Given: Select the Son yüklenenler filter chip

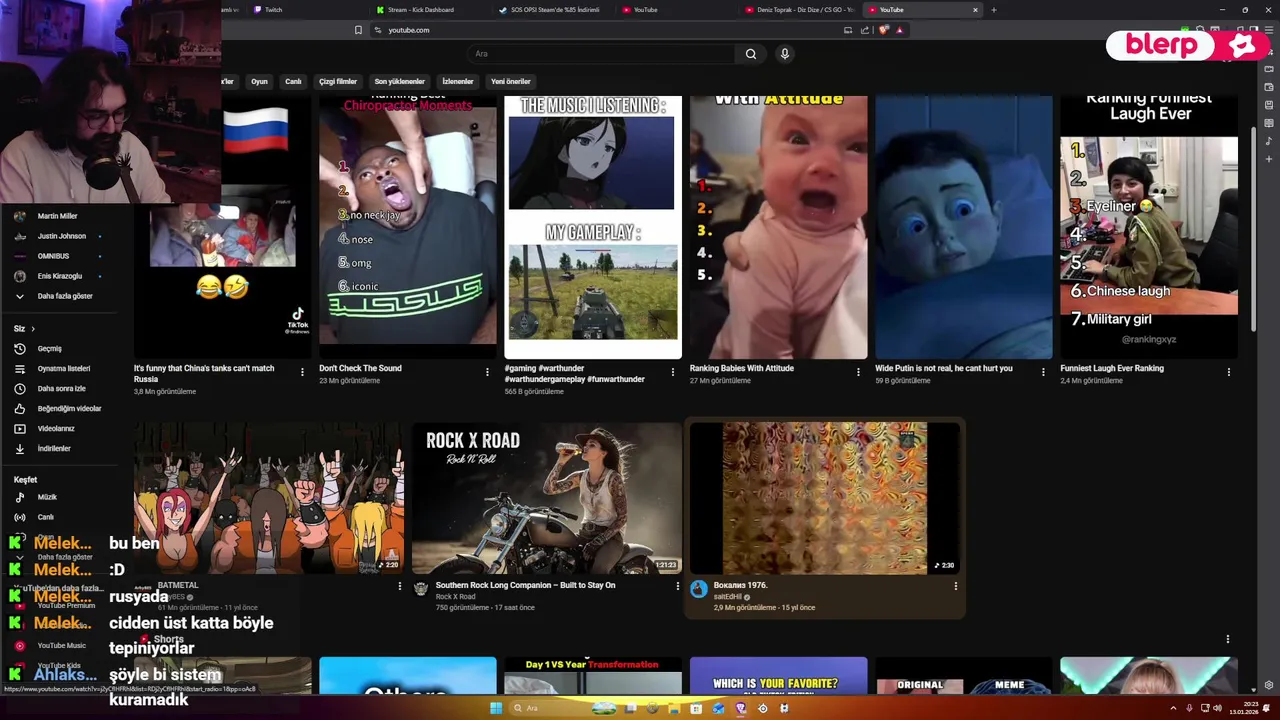Looking at the screenshot, I should [x=400, y=81].
